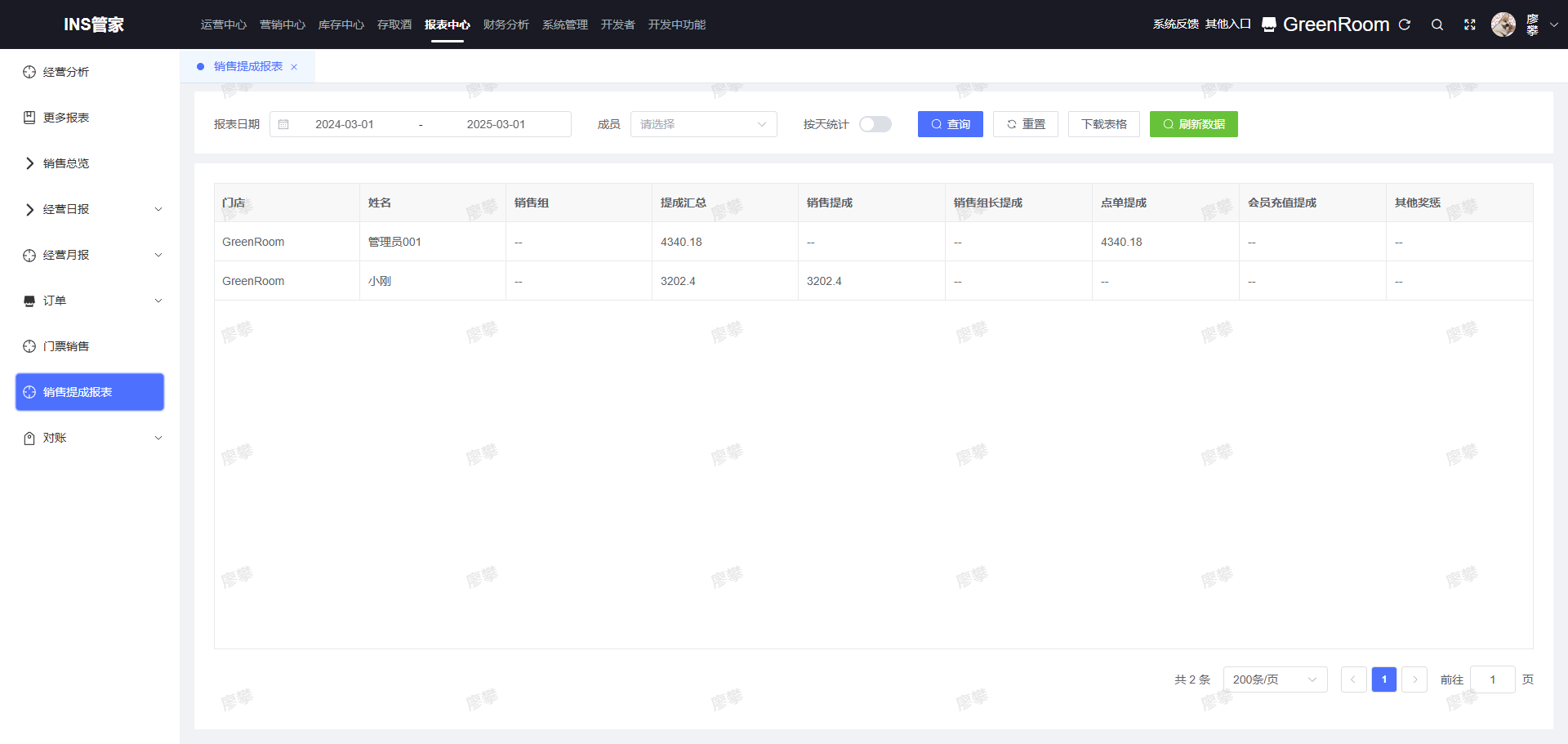Expand the 经营日报 submenu chevron

(158, 209)
